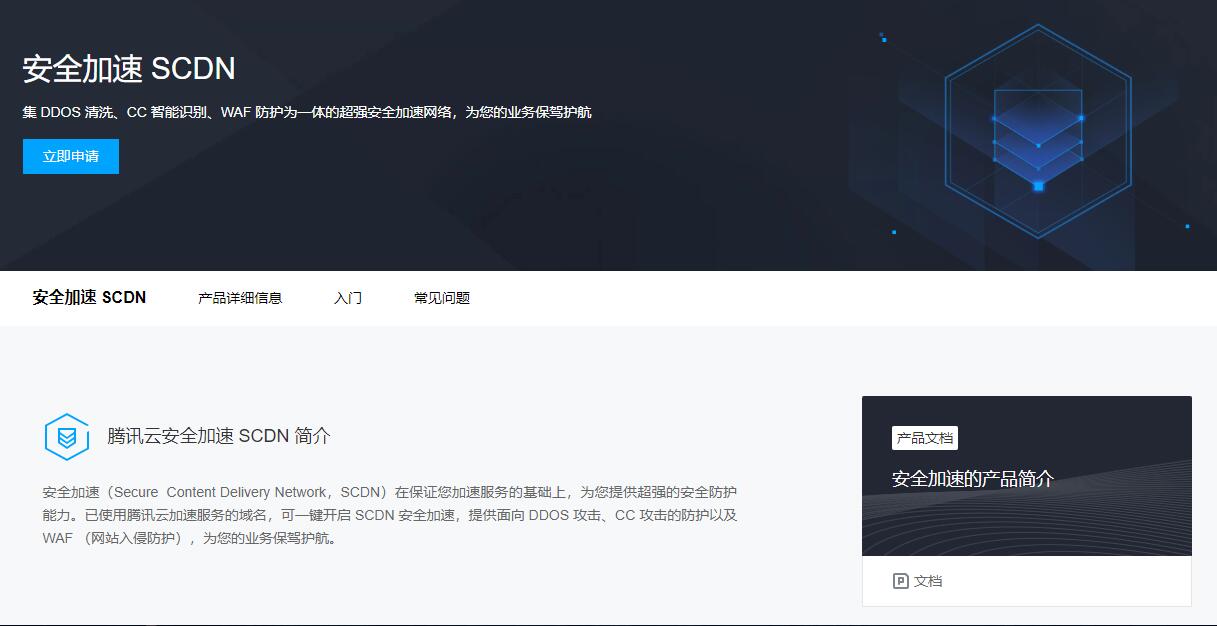Open the 常见问题 tab
Screen dimensions: 1217x626
(442, 298)
